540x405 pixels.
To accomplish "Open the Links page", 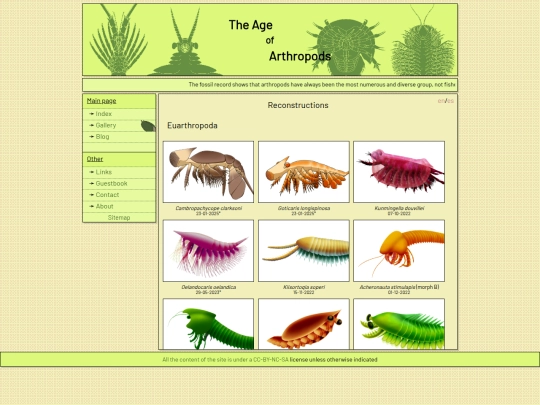I will point(104,172).
